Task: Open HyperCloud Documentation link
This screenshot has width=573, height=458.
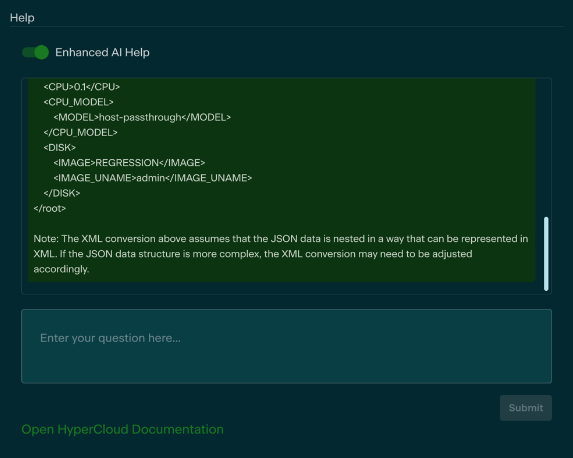Action: tap(122, 429)
